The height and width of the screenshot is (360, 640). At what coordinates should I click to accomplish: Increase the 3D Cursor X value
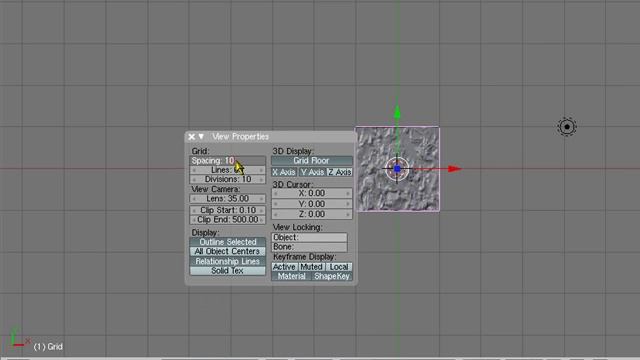coord(348,193)
